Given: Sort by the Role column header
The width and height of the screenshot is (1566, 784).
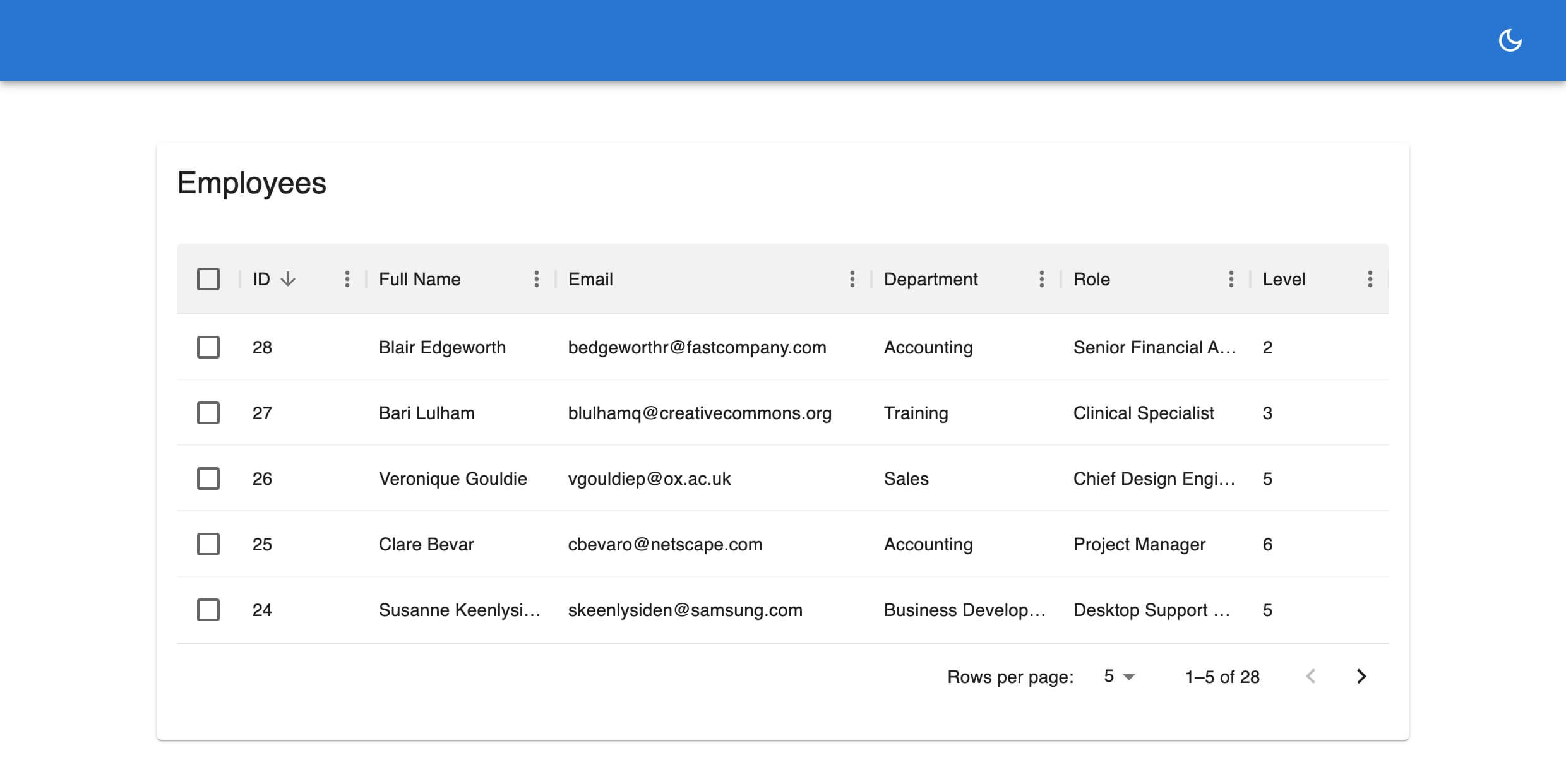Looking at the screenshot, I should point(1092,279).
